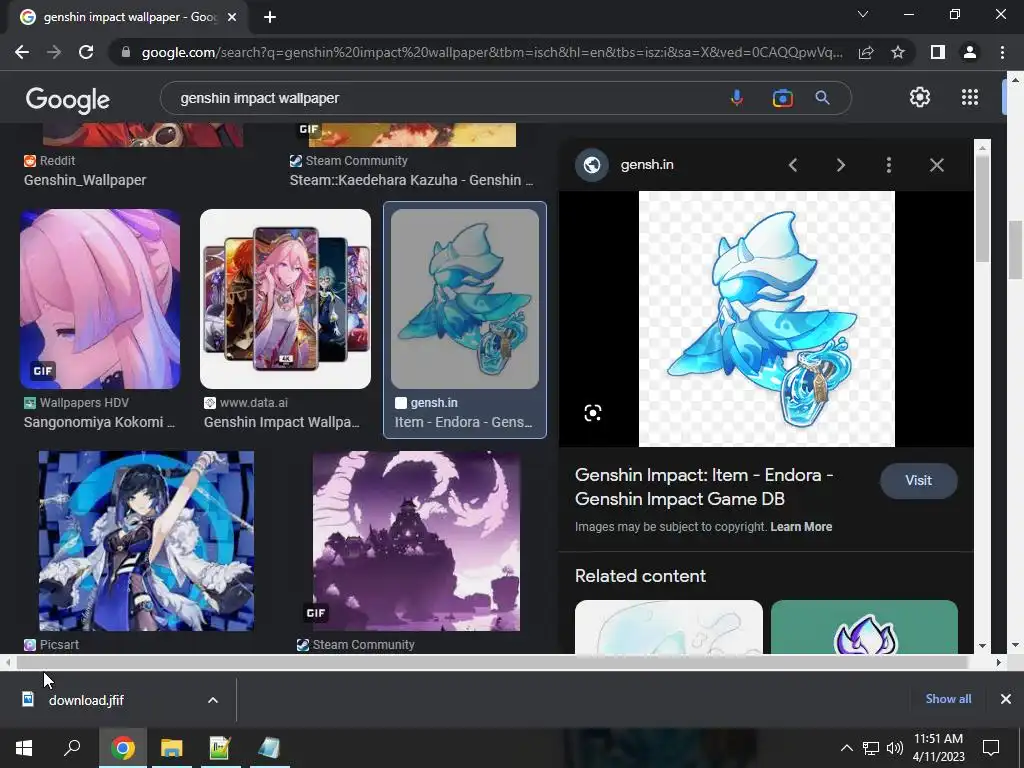The height and width of the screenshot is (768, 1024).
Task: Click the browser Back arrow
Action: tap(22, 52)
